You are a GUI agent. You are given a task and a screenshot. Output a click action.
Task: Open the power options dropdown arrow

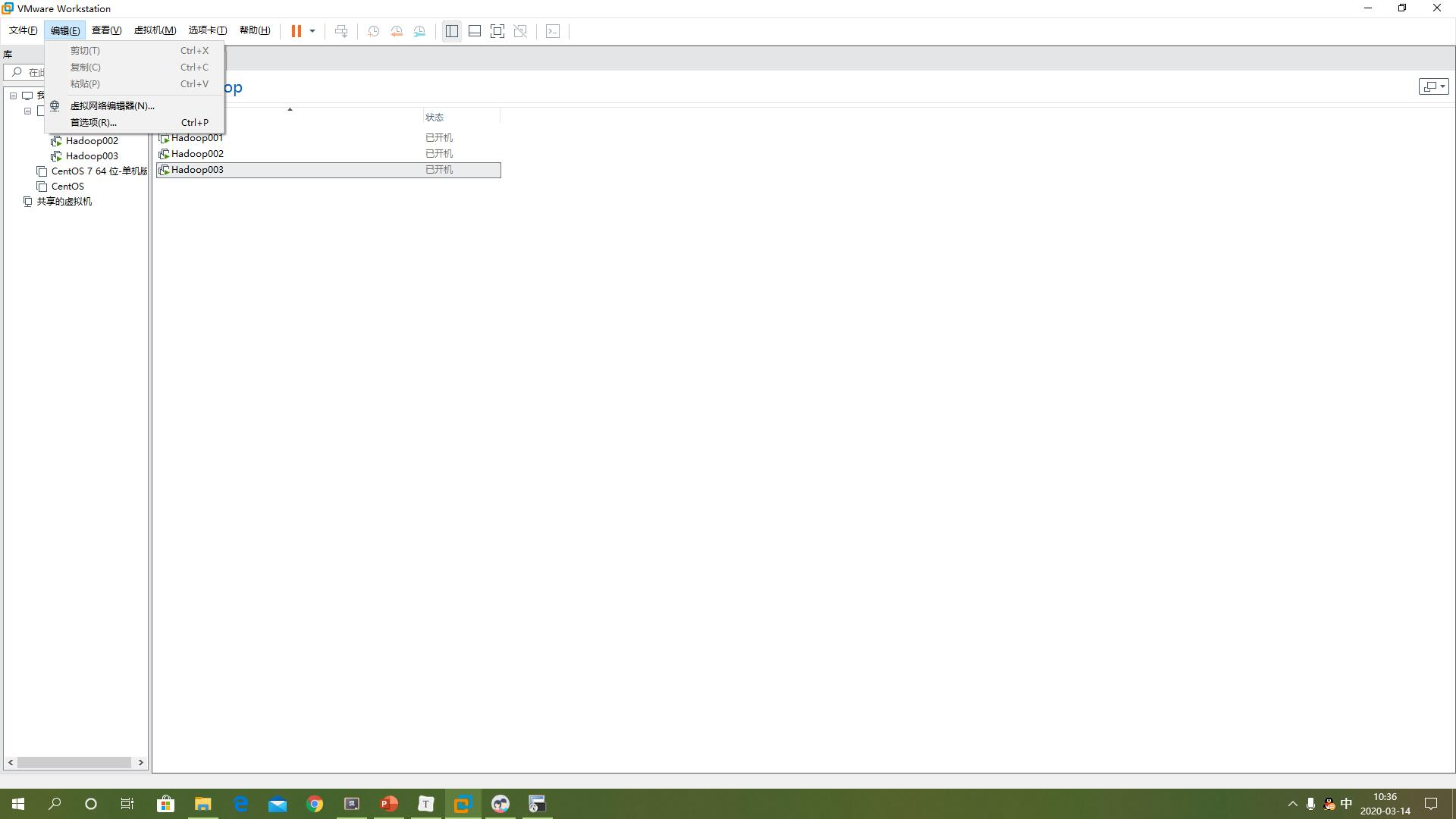coord(312,31)
